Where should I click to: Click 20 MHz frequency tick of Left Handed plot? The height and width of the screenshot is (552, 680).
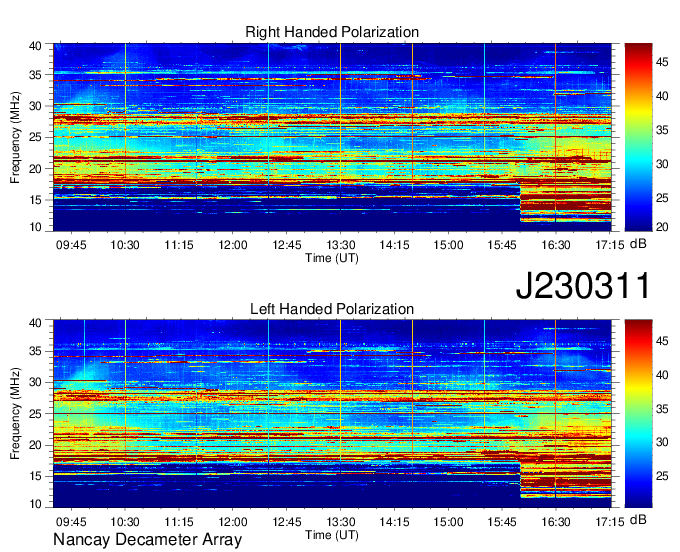35,445
